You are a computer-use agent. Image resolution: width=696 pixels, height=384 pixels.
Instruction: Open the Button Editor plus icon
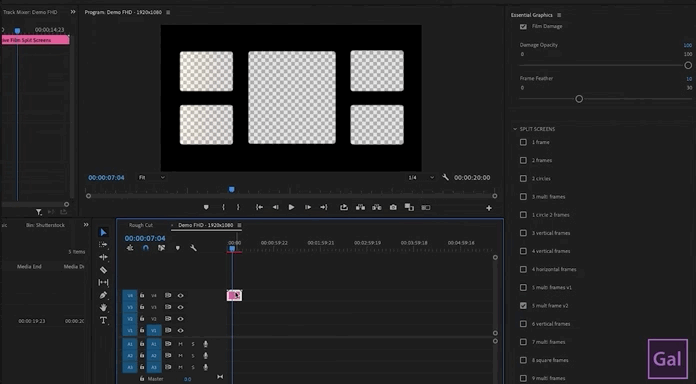click(x=489, y=208)
